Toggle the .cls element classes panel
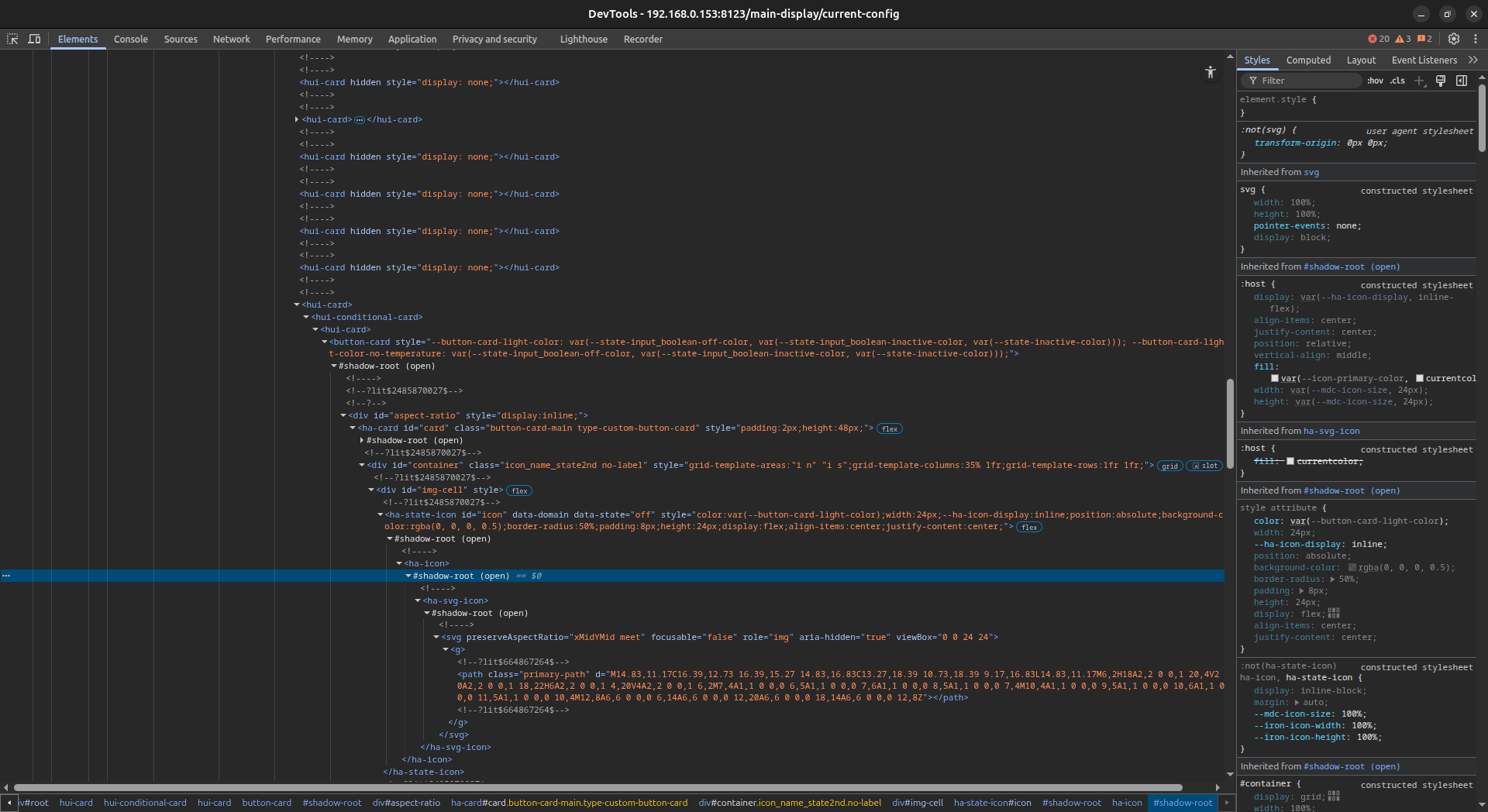The height and width of the screenshot is (812, 1488). [1397, 81]
